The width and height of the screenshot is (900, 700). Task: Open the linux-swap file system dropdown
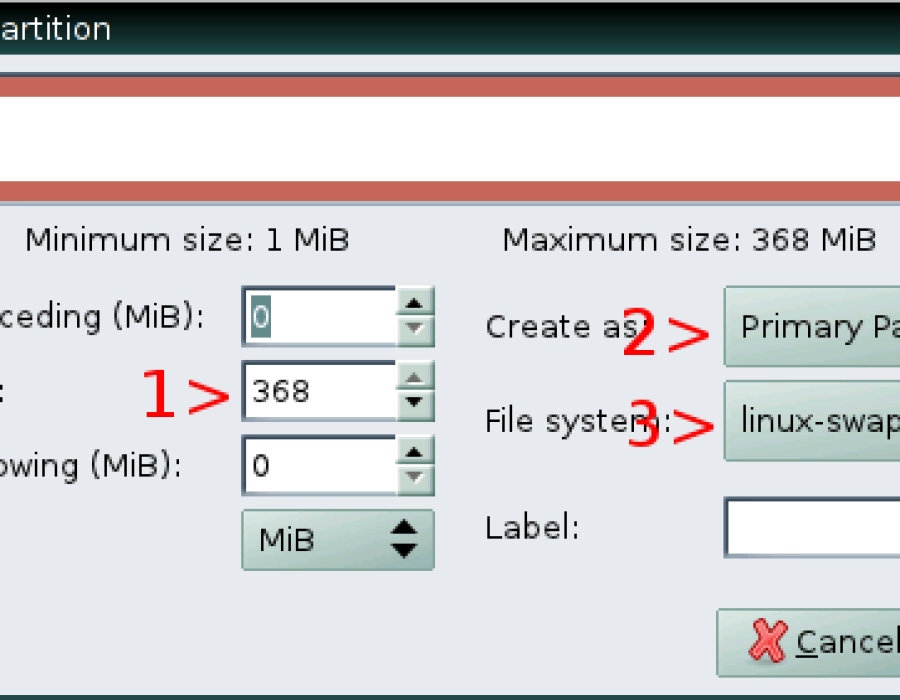coord(812,421)
